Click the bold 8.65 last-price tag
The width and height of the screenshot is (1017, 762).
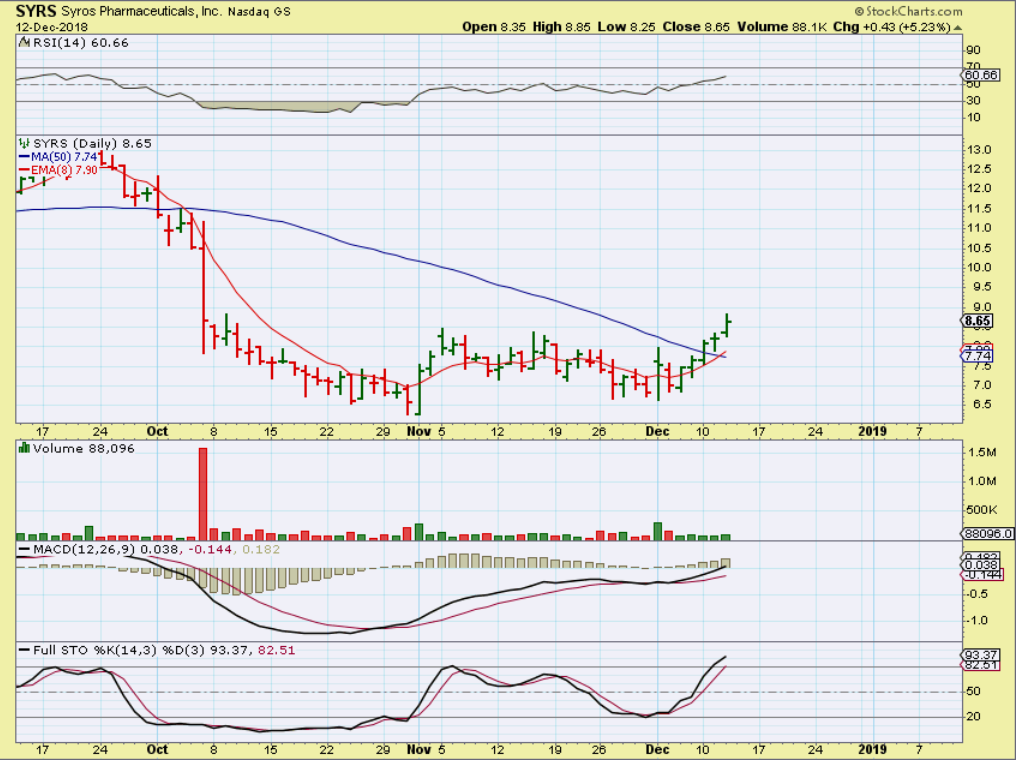[977, 321]
